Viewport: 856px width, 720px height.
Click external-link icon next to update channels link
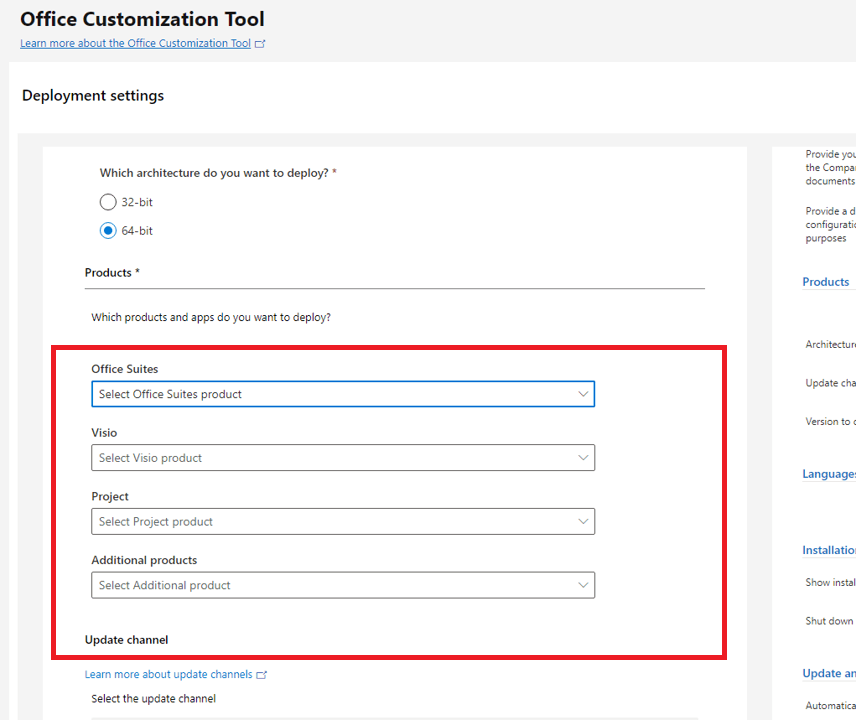point(262,675)
